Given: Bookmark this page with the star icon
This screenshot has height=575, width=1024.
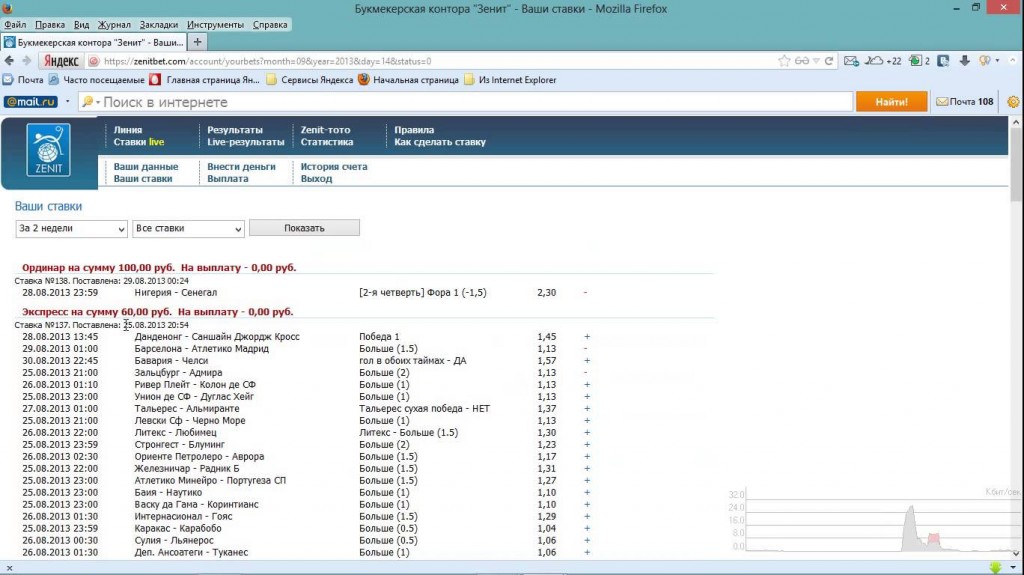Looking at the screenshot, I should [784, 61].
